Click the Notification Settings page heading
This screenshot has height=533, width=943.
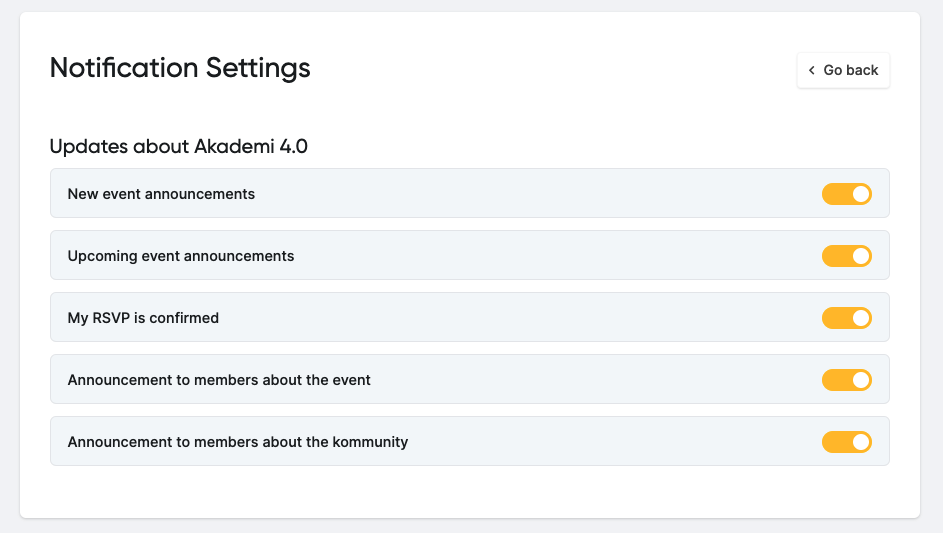pos(180,68)
